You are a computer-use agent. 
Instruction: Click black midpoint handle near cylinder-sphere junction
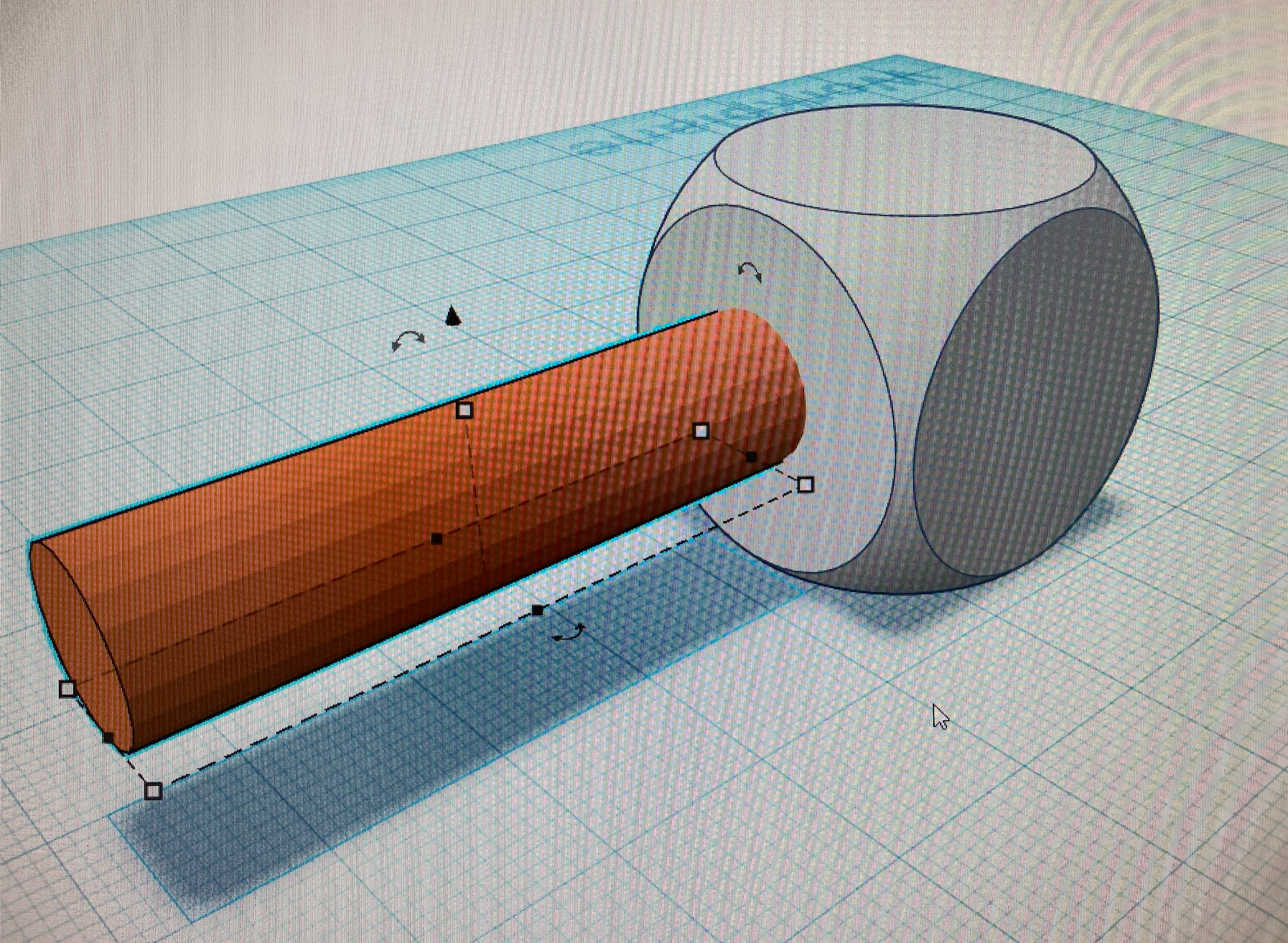point(751,456)
